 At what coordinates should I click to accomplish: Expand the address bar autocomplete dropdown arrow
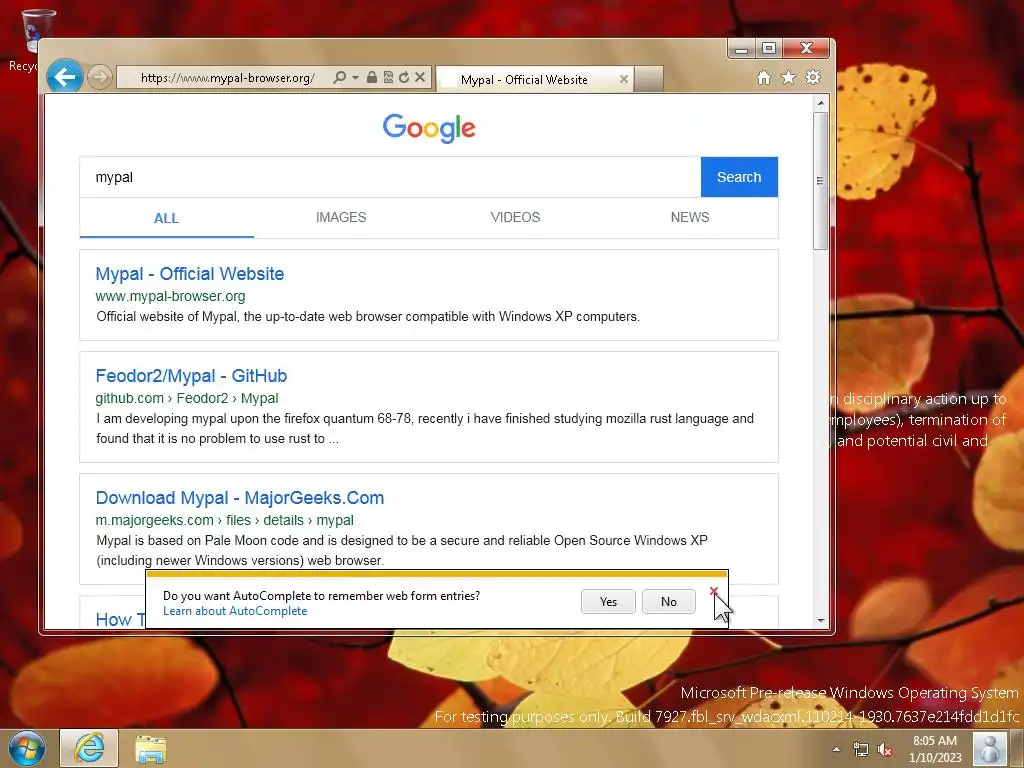click(355, 78)
